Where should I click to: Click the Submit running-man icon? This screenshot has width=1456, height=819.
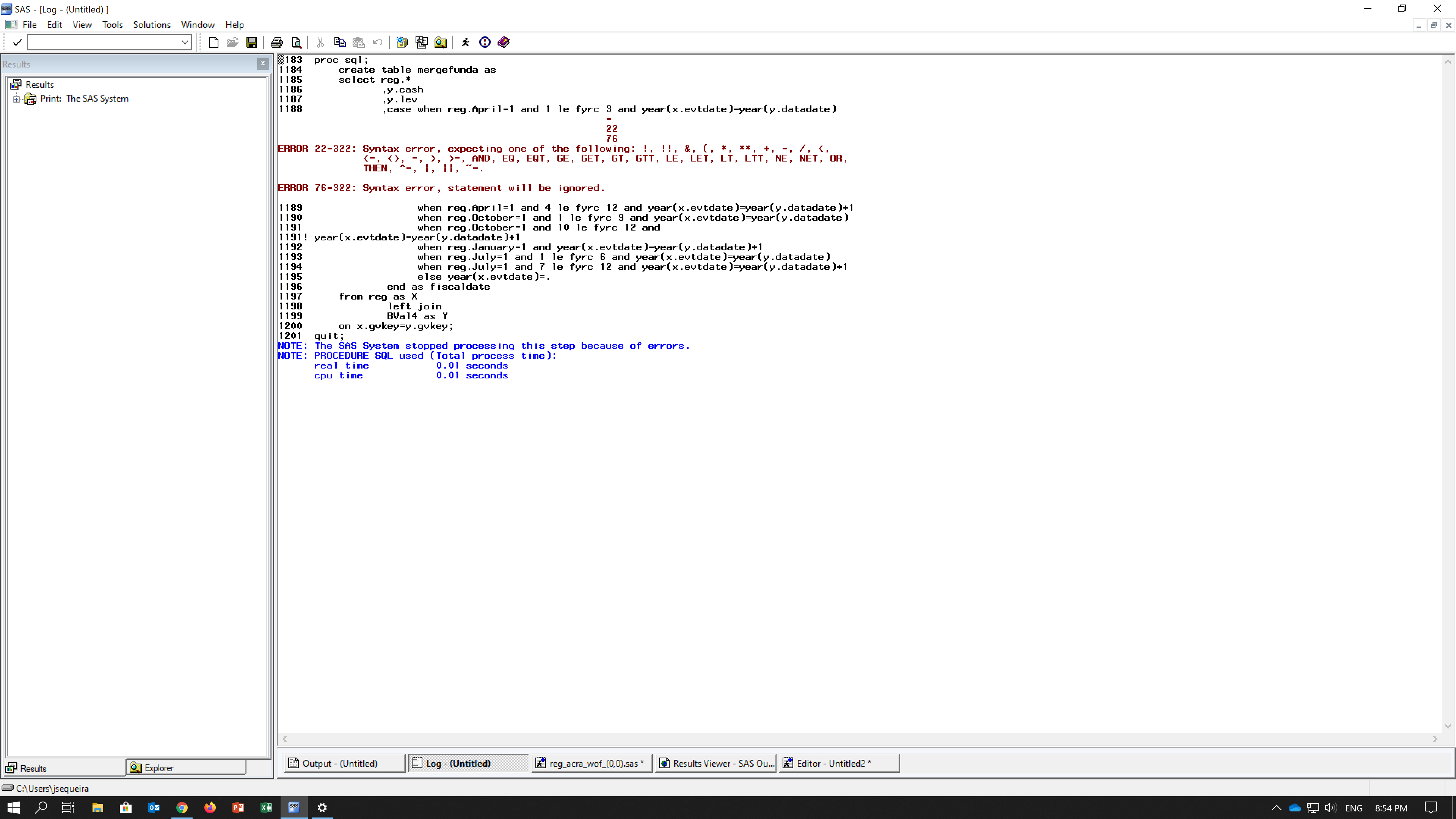click(x=465, y=42)
